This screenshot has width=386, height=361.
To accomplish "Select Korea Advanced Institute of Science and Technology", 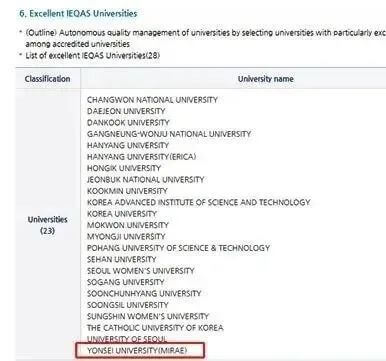I will coord(199,202).
